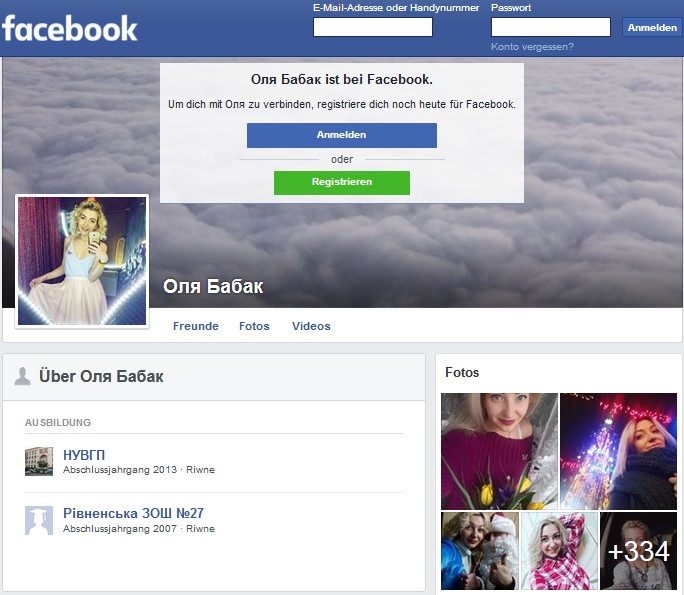Open the НУВГП education link
The image size is (684, 595).
[84, 455]
